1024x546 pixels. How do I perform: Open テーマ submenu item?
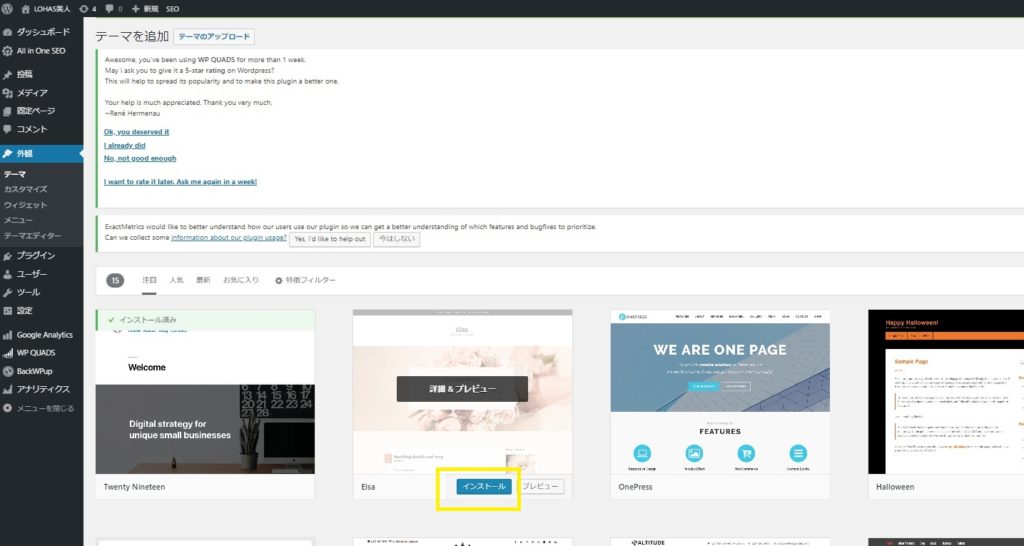pyautogui.click(x=15, y=174)
